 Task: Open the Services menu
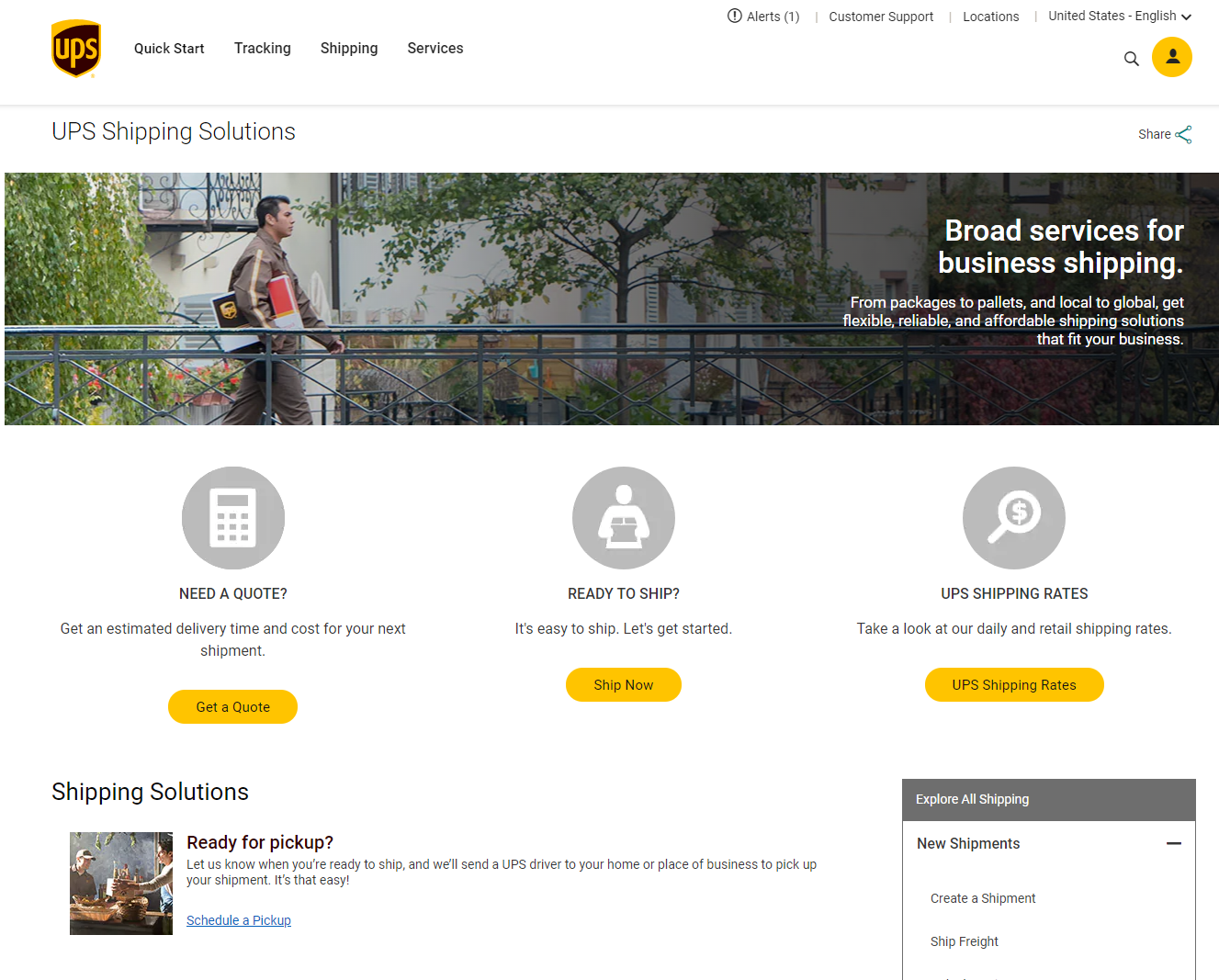[435, 49]
